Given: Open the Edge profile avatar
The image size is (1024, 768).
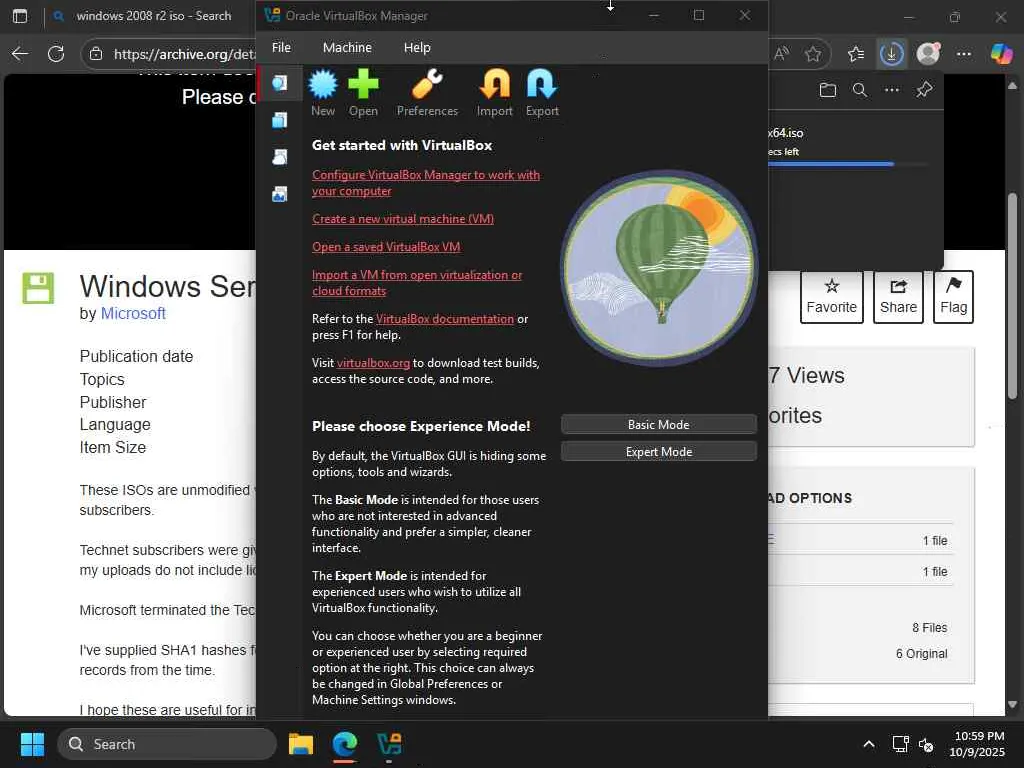Looking at the screenshot, I should [x=928, y=54].
